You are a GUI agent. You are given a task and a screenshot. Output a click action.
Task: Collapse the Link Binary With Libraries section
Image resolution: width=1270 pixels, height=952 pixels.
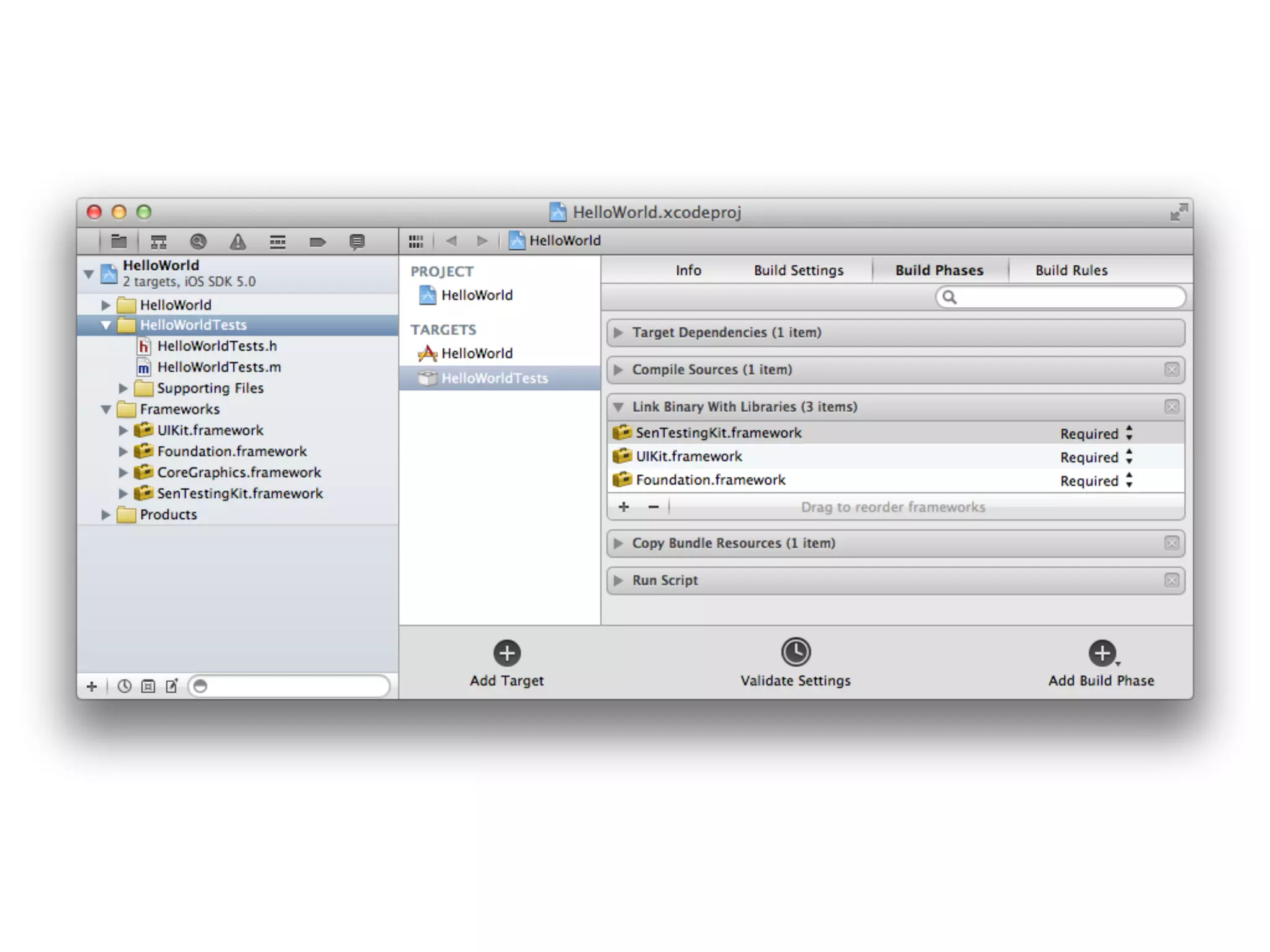coord(618,407)
